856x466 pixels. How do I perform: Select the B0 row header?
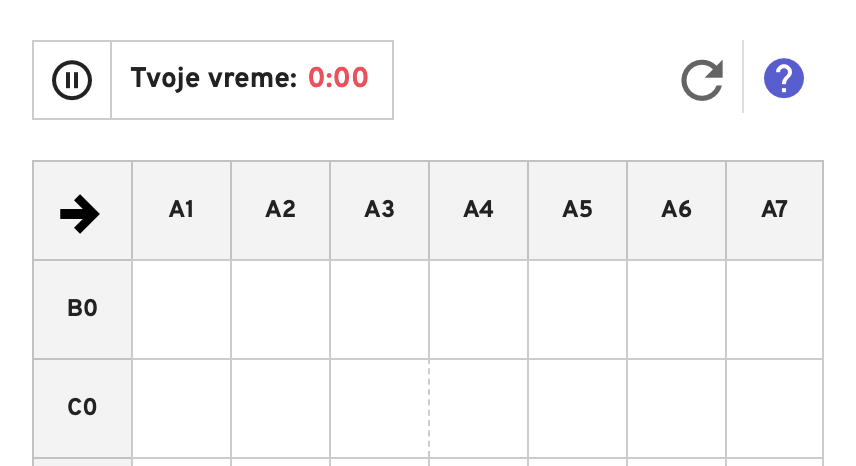pyautogui.click(x=82, y=309)
